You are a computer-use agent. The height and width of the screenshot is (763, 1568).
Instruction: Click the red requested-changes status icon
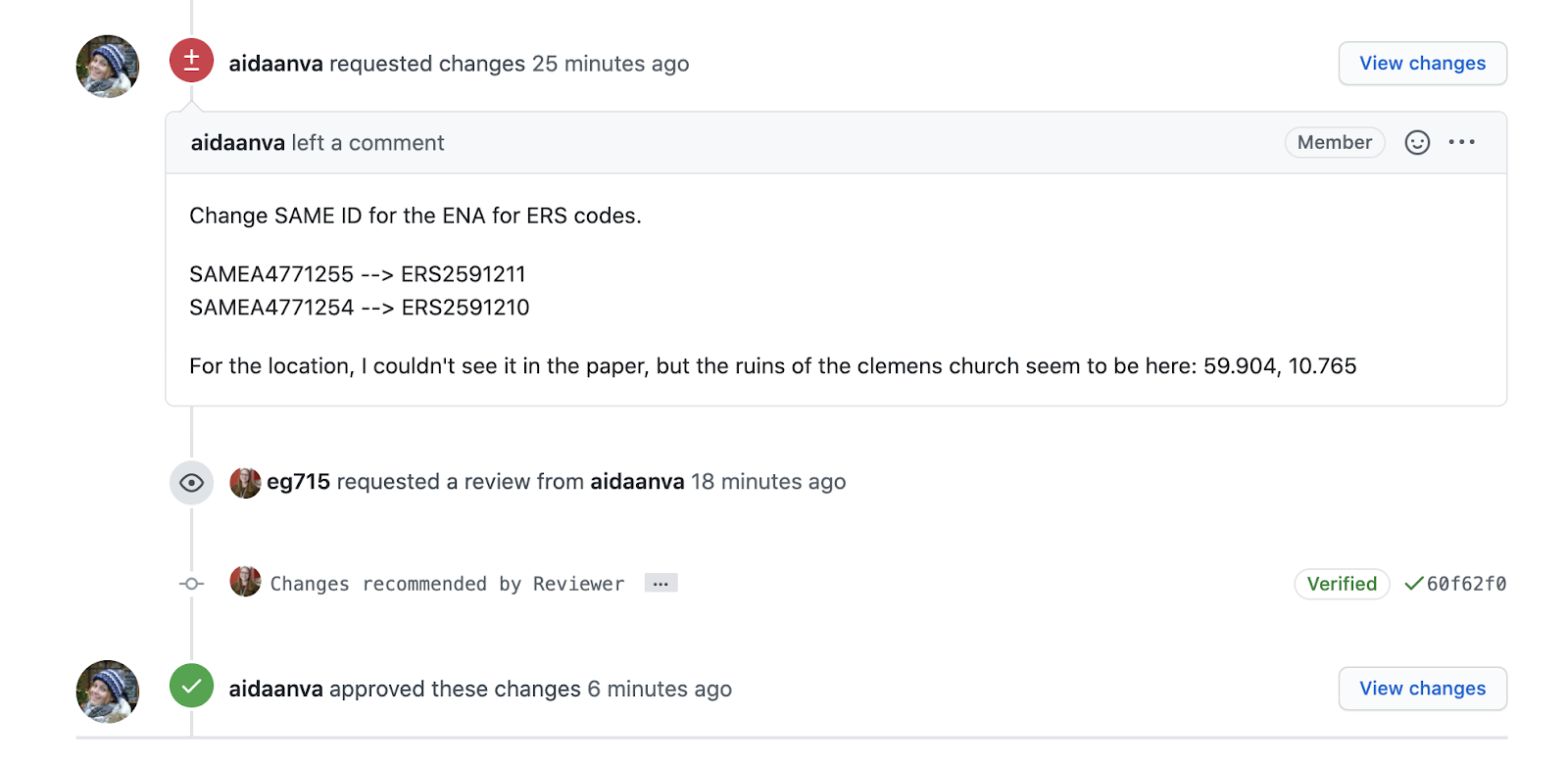point(191,61)
